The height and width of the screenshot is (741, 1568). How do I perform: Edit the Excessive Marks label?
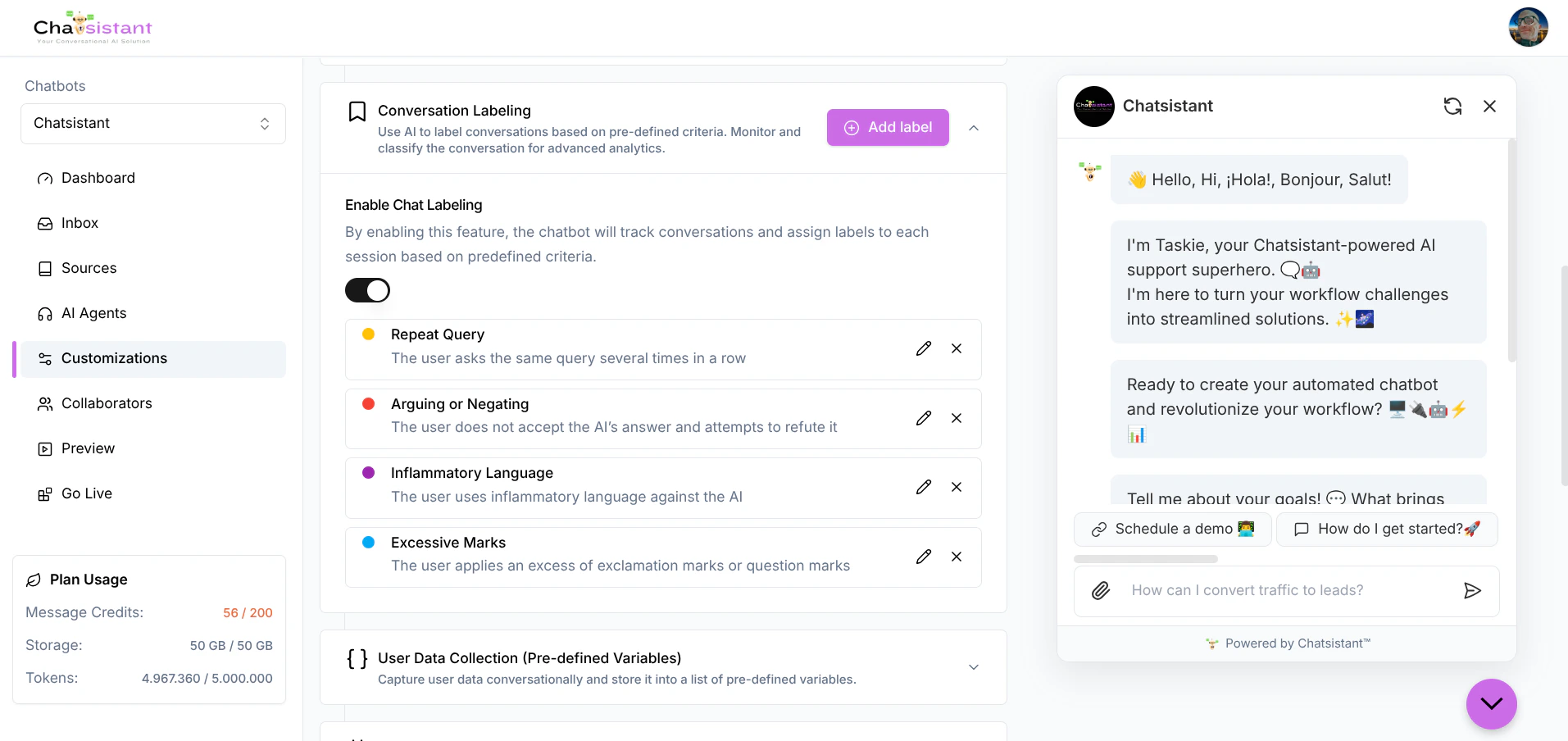pos(924,557)
